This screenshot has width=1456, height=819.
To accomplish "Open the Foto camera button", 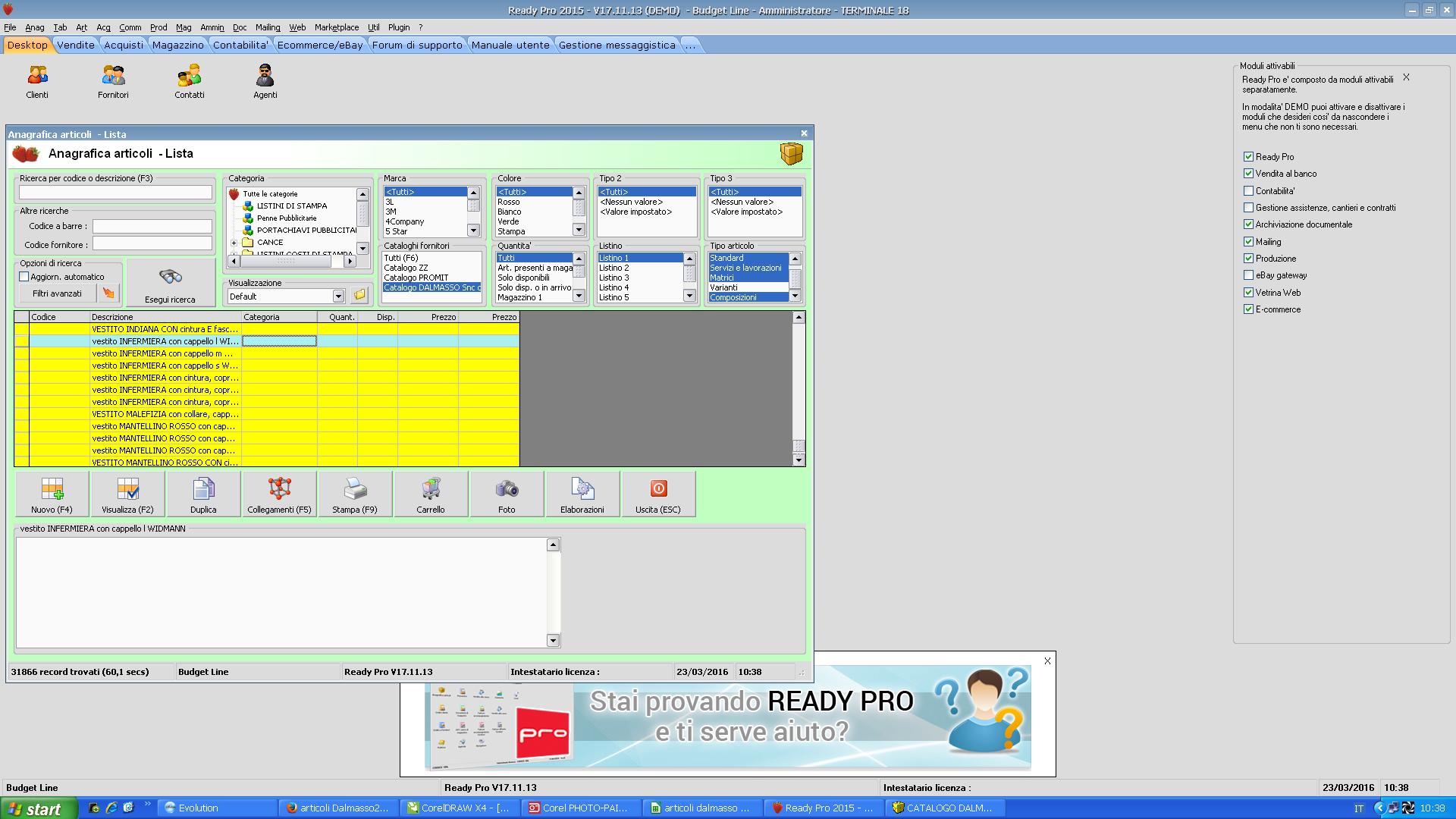I will 507,494.
